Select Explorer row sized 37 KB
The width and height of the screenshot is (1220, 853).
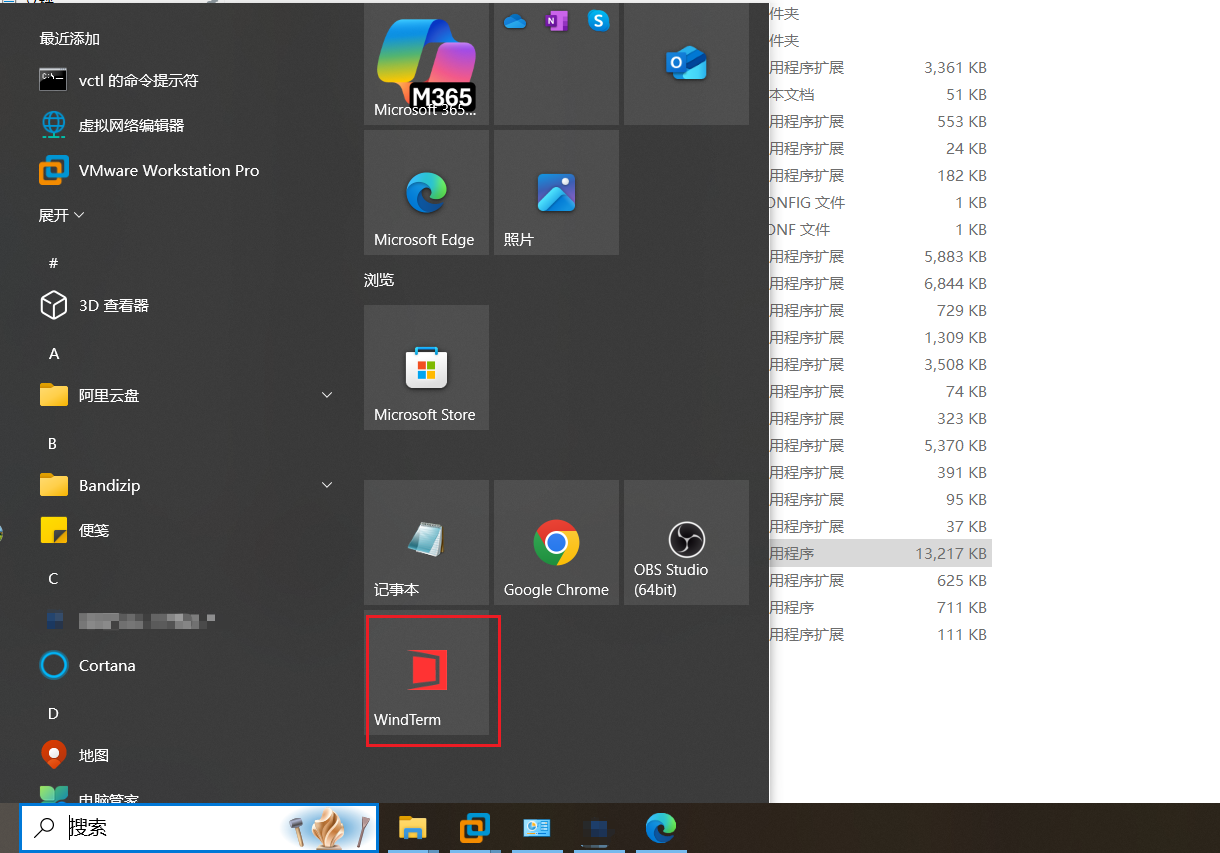(880, 527)
